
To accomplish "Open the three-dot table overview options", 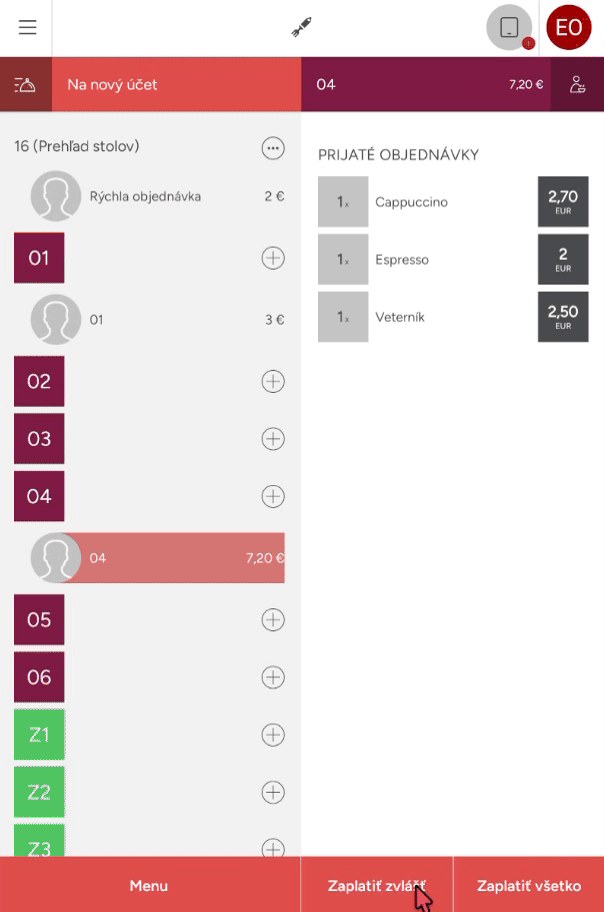I will tap(272, 148).
